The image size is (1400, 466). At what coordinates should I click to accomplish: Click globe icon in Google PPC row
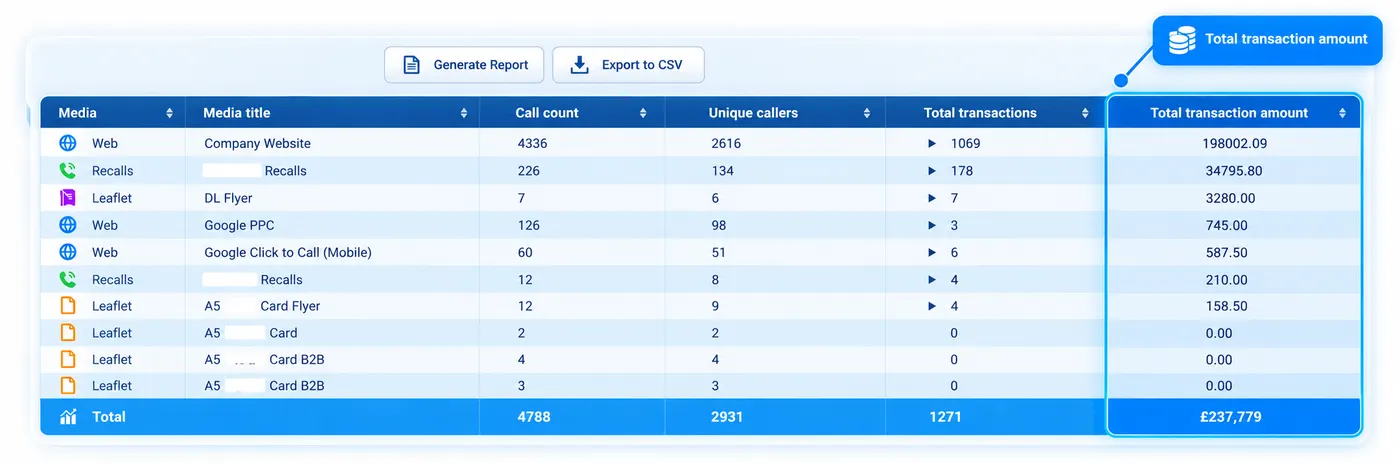click(68, 225)
